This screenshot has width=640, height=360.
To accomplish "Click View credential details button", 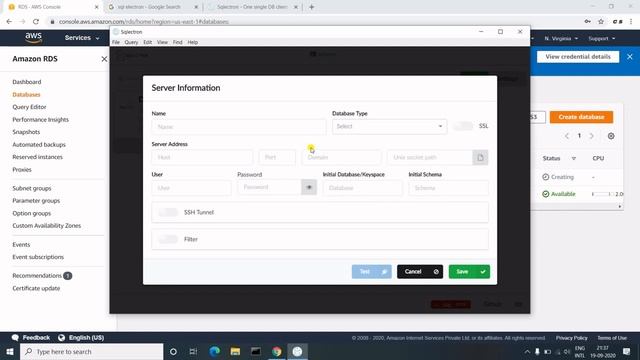I will (578, 57).
